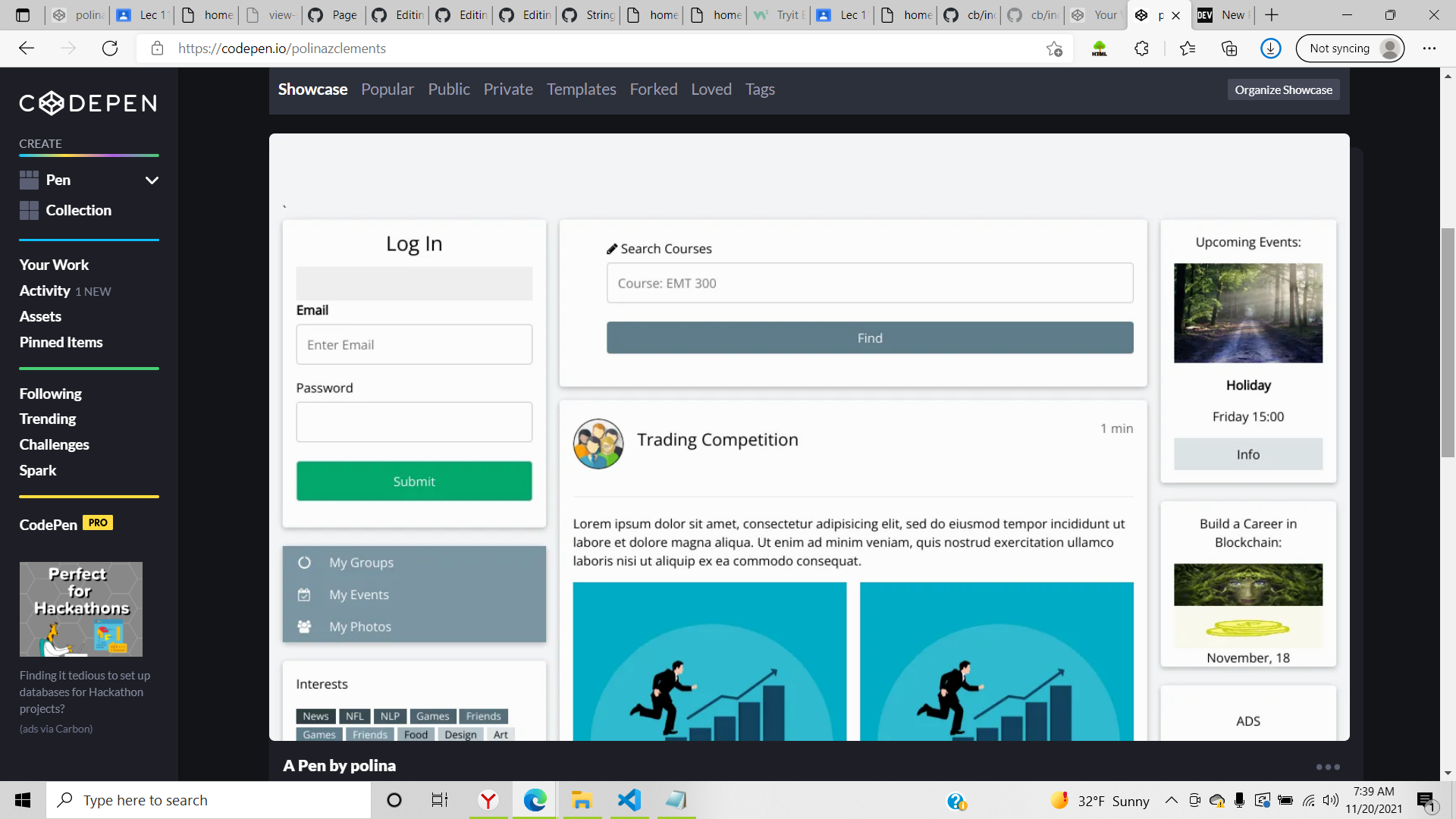This screenshot has width=1456, height=819.
Task: Select the Pen icon under Create
Action: (x=29, y=180)
